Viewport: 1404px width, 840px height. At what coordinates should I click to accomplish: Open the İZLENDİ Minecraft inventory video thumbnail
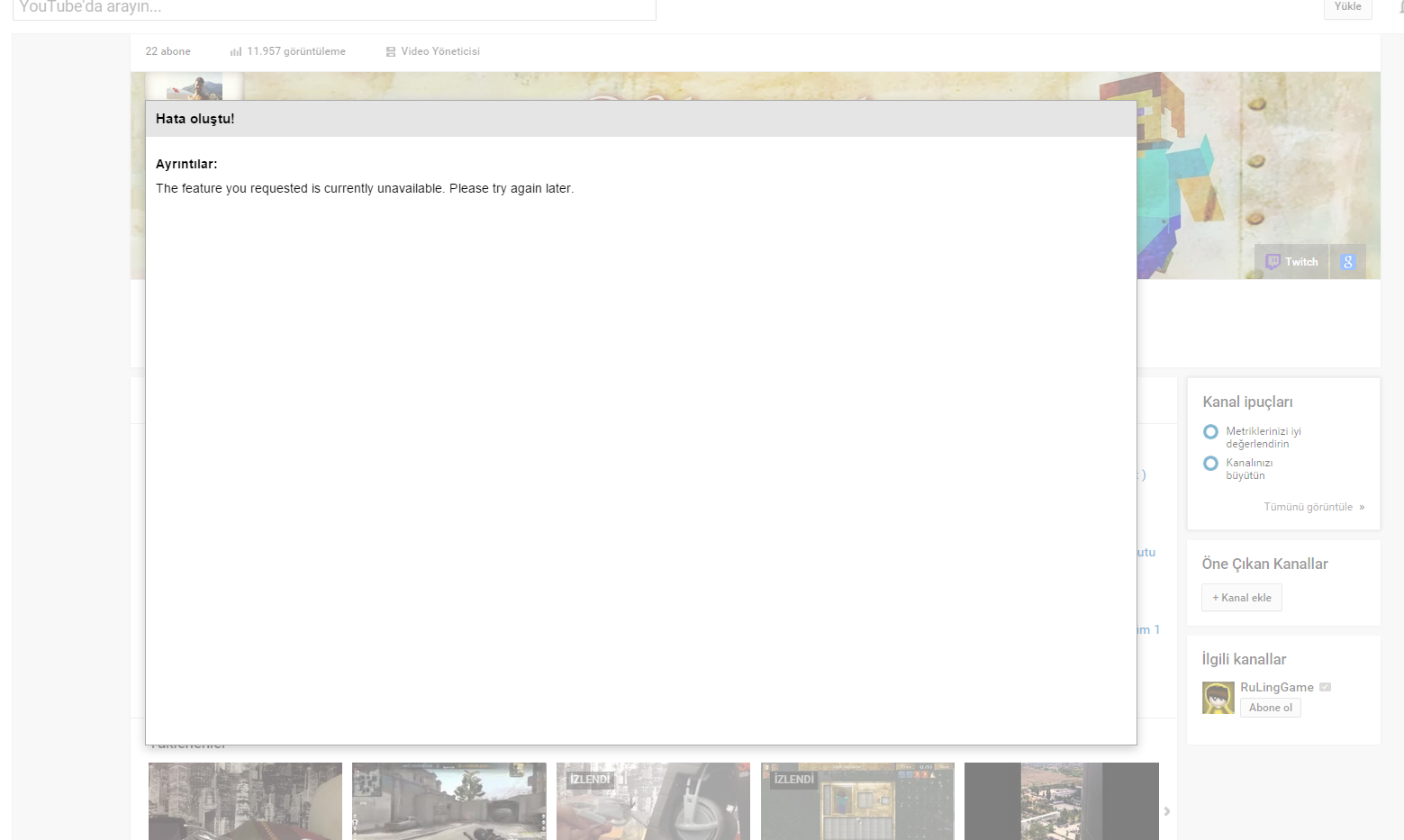click(x=856, y=800)
